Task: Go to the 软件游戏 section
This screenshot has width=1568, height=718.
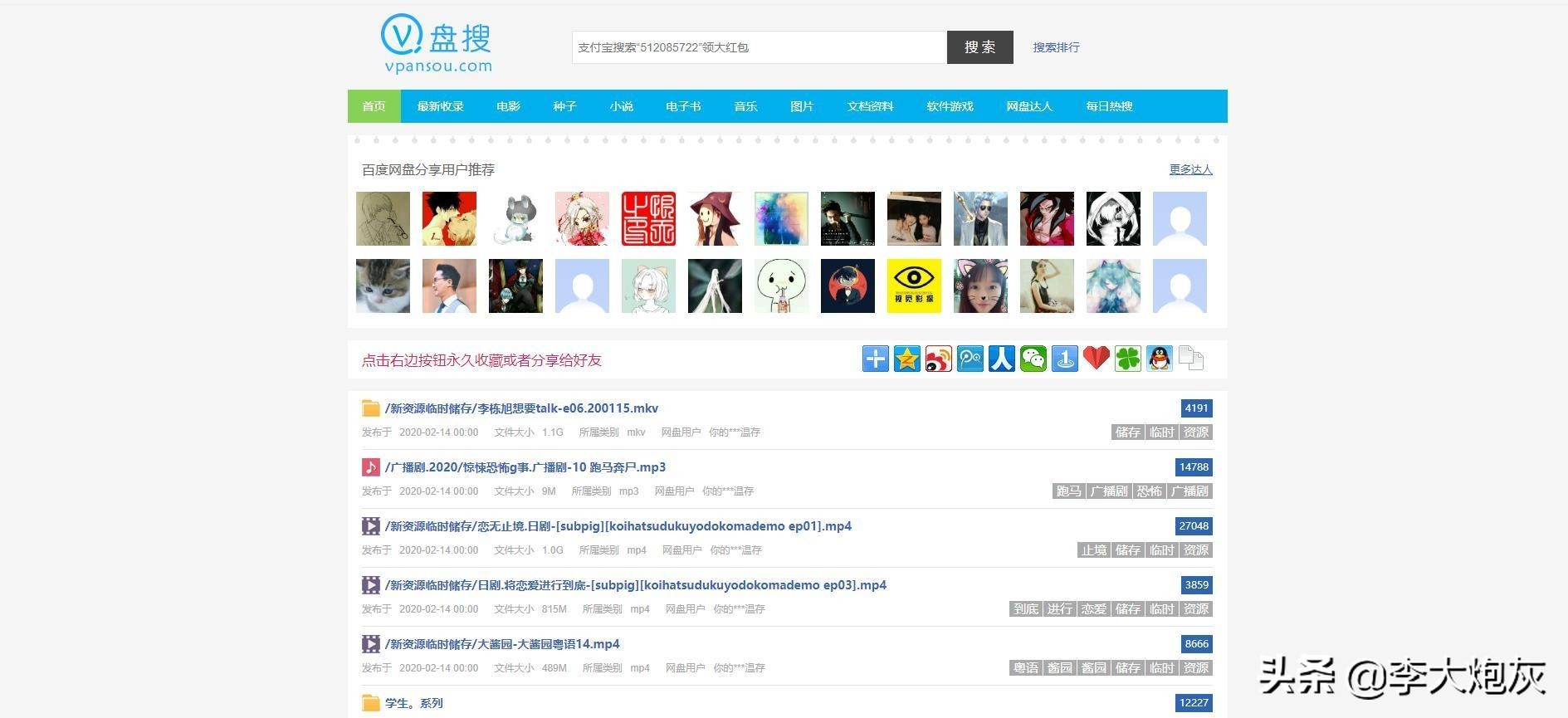Action: point(950,106)
